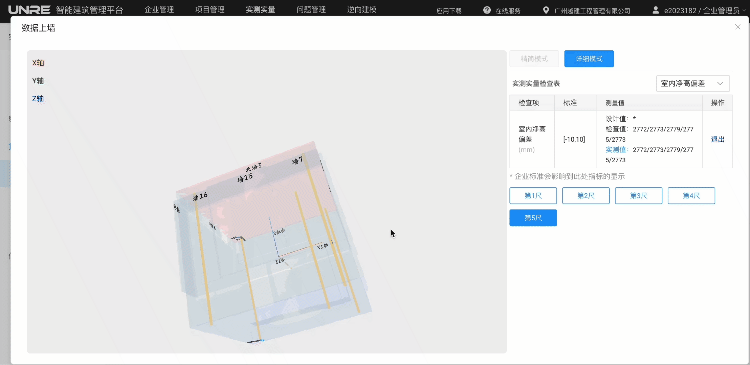Click the user account avatar icon
The width and height of the screenshot is (750, 365).
pos(656,10)
